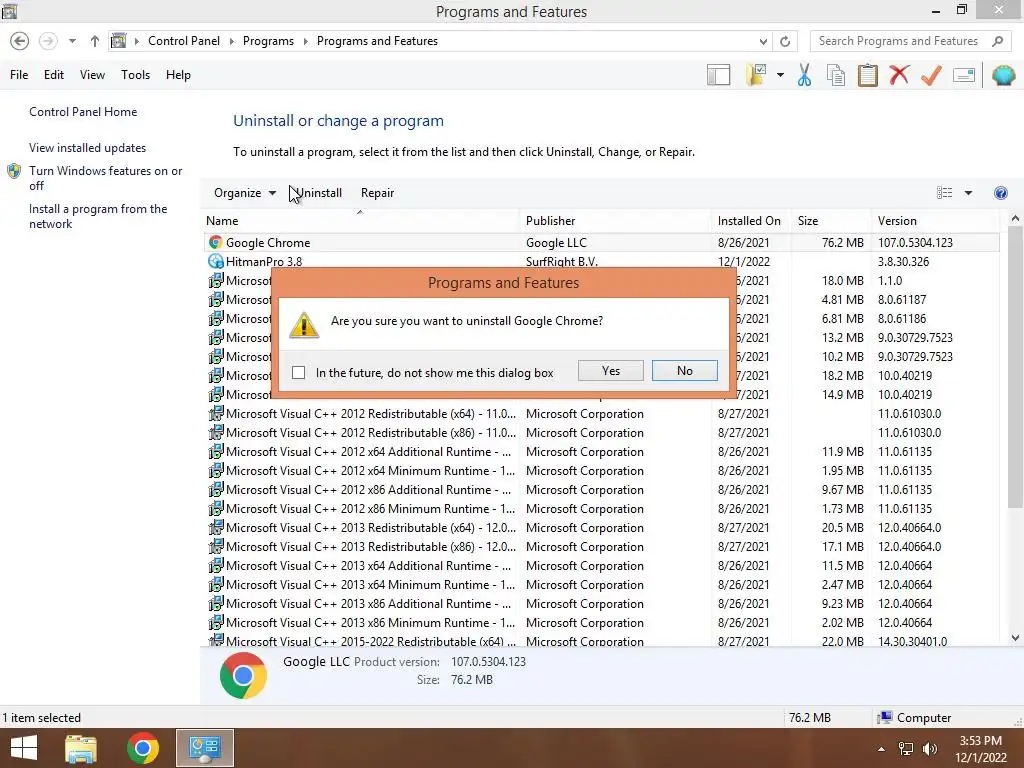Open the View menu

[92, 74]
